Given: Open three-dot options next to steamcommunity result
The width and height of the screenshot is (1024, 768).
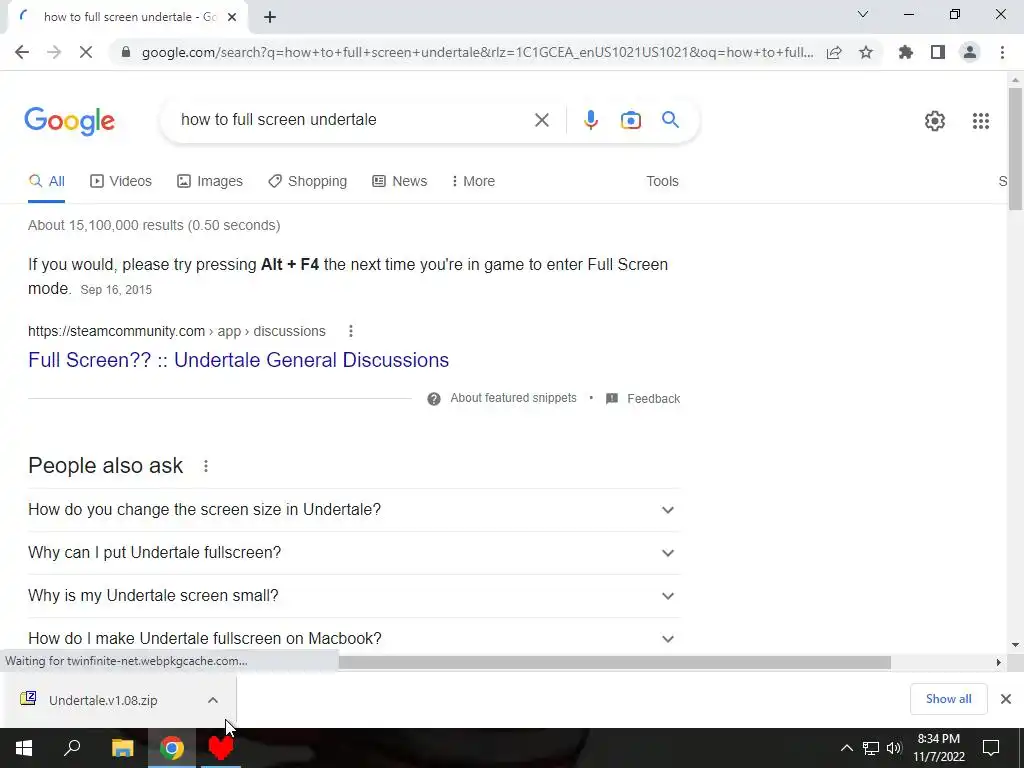Looking at the screenshot, I should click(x=351, y=331).
